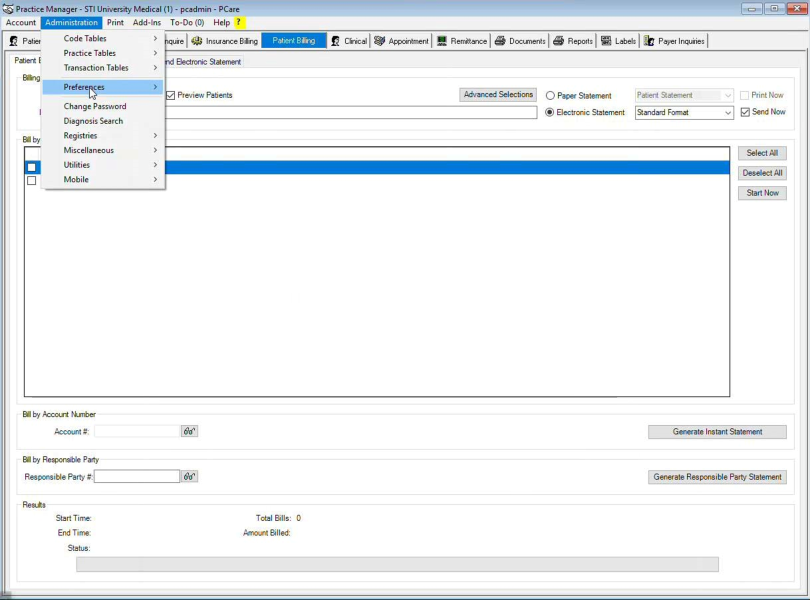Image resolution: width=810 pixels, height=600 pixels.
Task: Choose Change Password from Administration menu
Action: pos(95,106)
